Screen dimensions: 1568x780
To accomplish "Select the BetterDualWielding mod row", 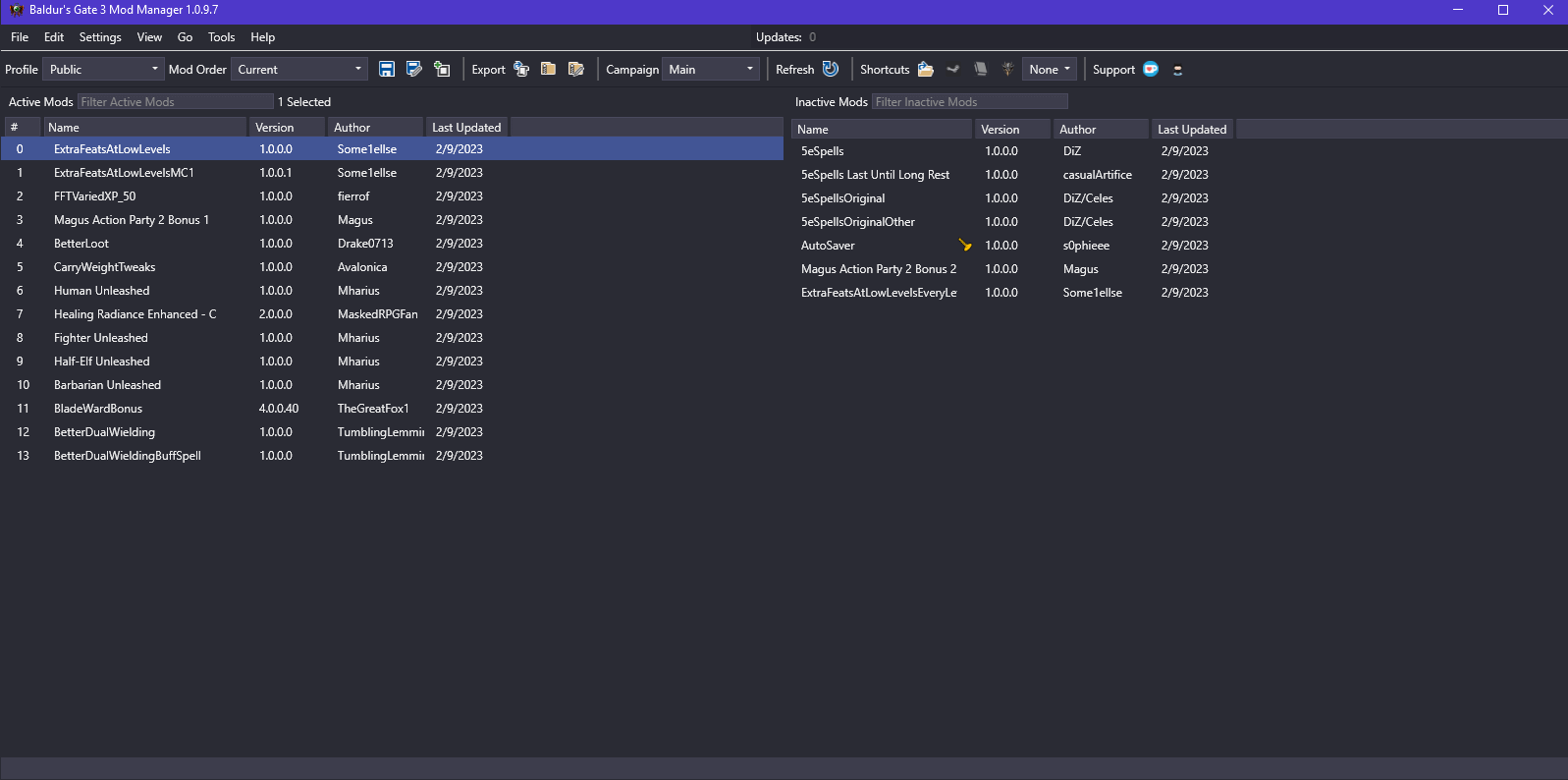I will [x=392, y=431].
